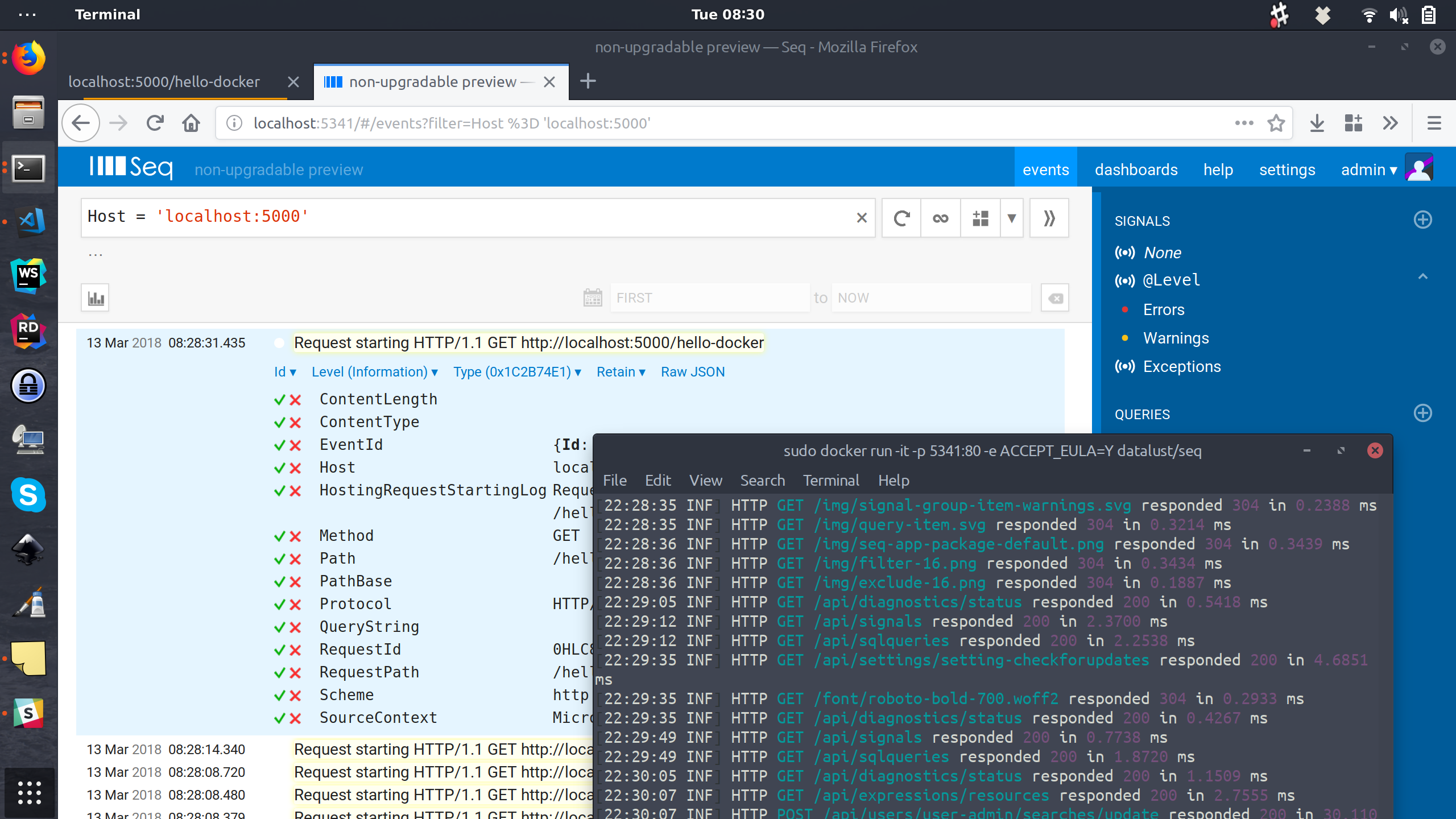Show site information icon in URL bar
Image resolution: width=1456 pixels, height=819 pixels.
click(234, 123)
